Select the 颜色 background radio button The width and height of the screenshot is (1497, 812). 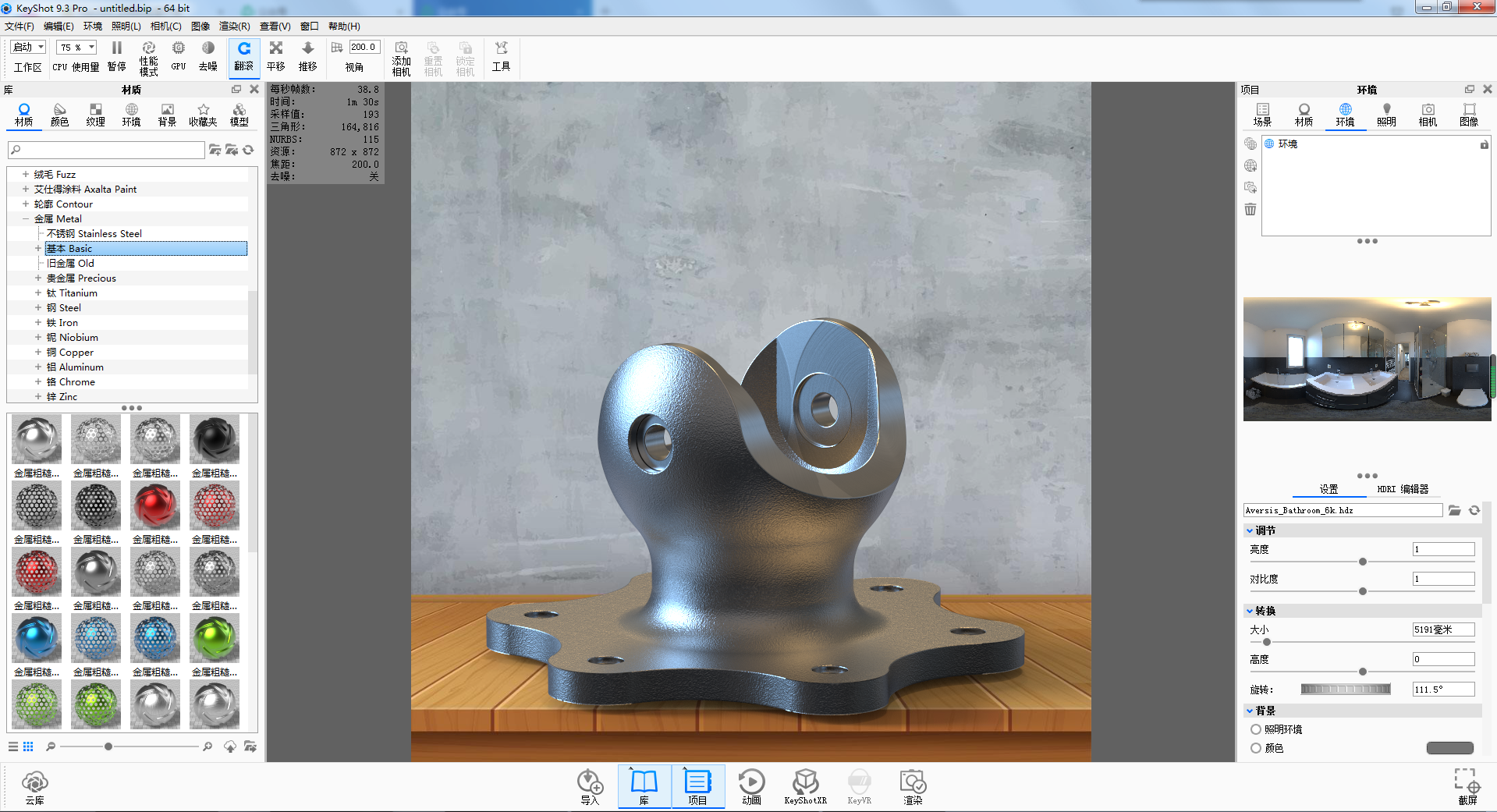coord(1256,748)
